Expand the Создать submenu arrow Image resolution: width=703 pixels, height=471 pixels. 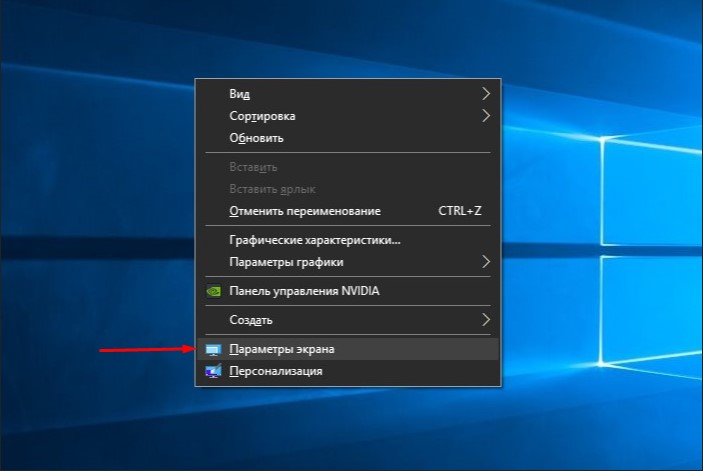[486, 320]
